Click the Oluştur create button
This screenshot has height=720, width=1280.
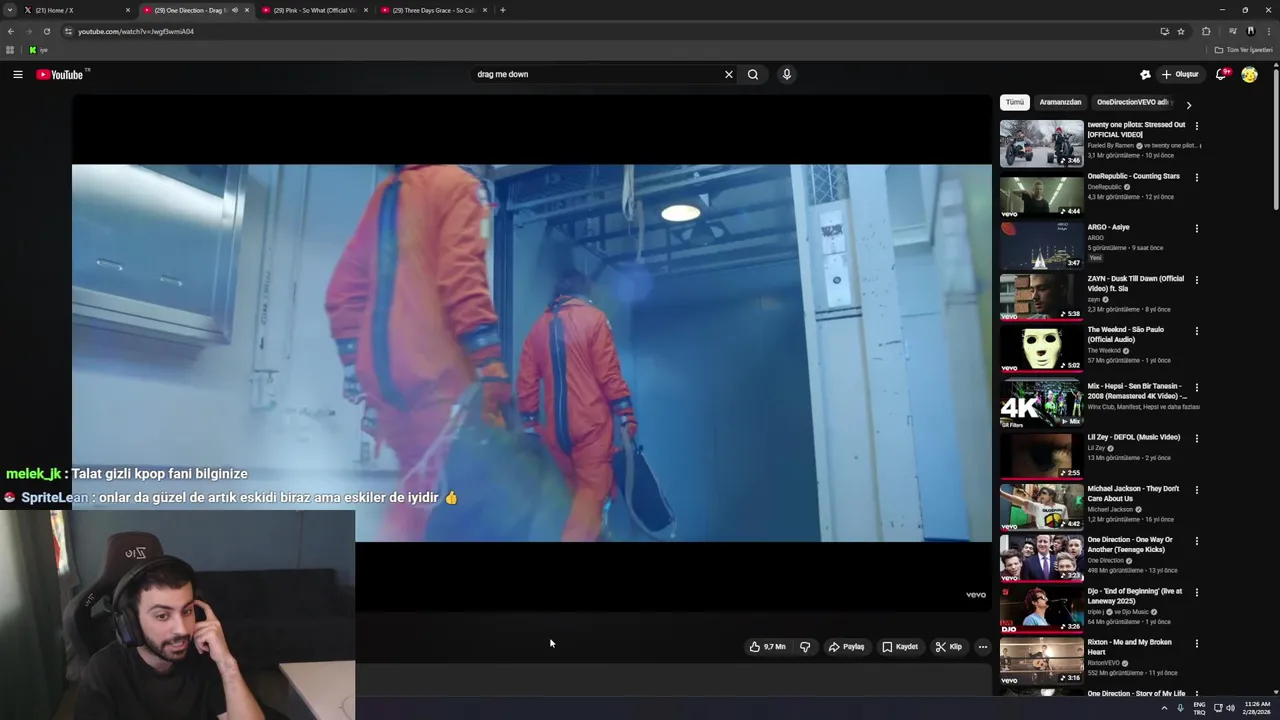1180,74
